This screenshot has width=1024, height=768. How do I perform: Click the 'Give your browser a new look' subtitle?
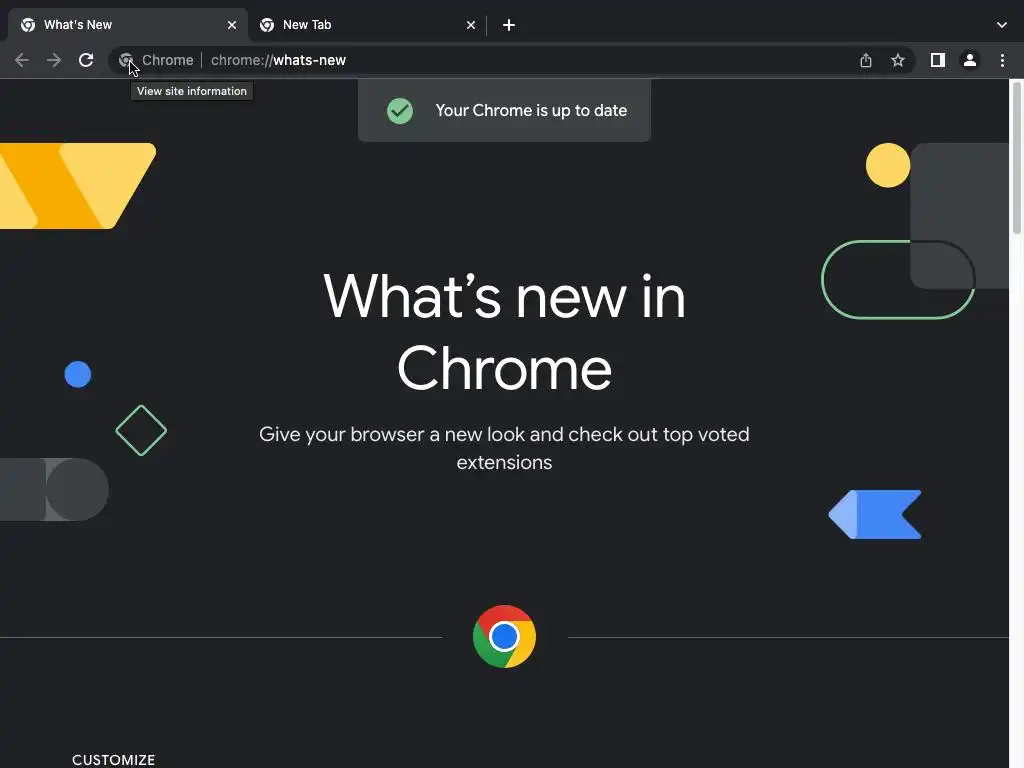504,448
